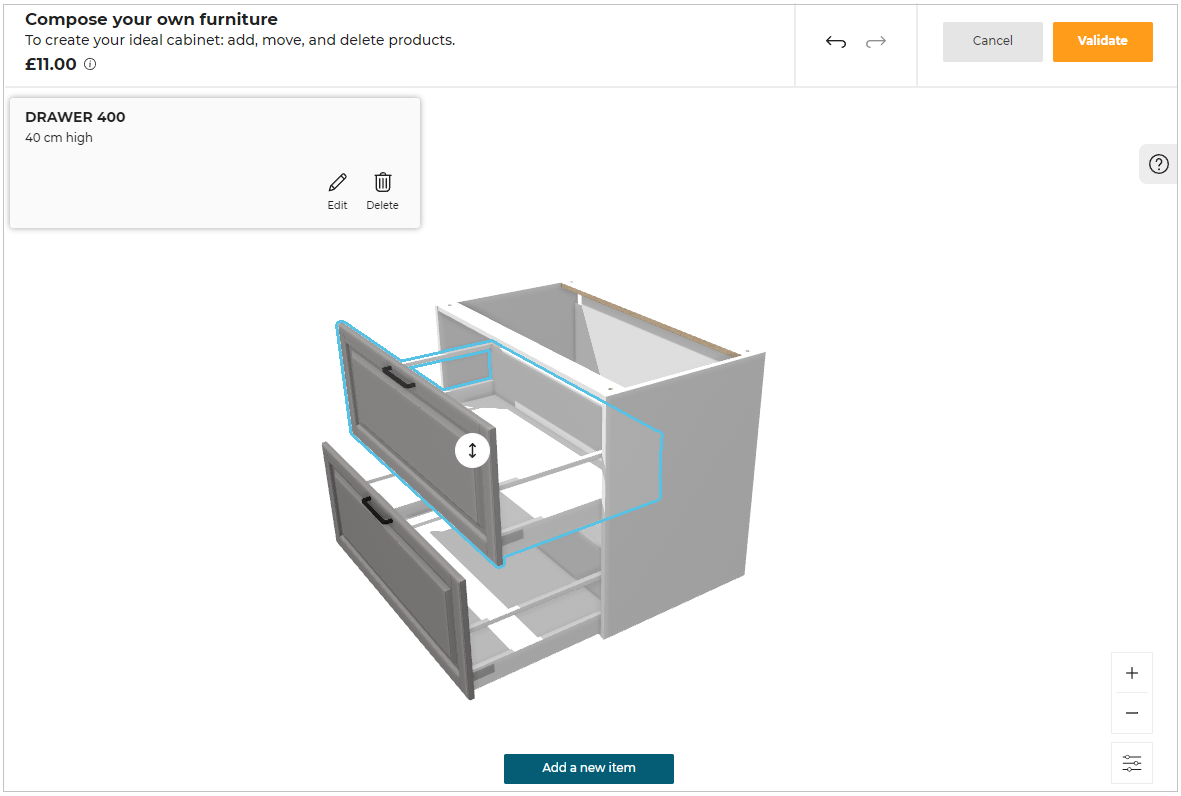Zoom in on the 3D view

point(1132,673)
